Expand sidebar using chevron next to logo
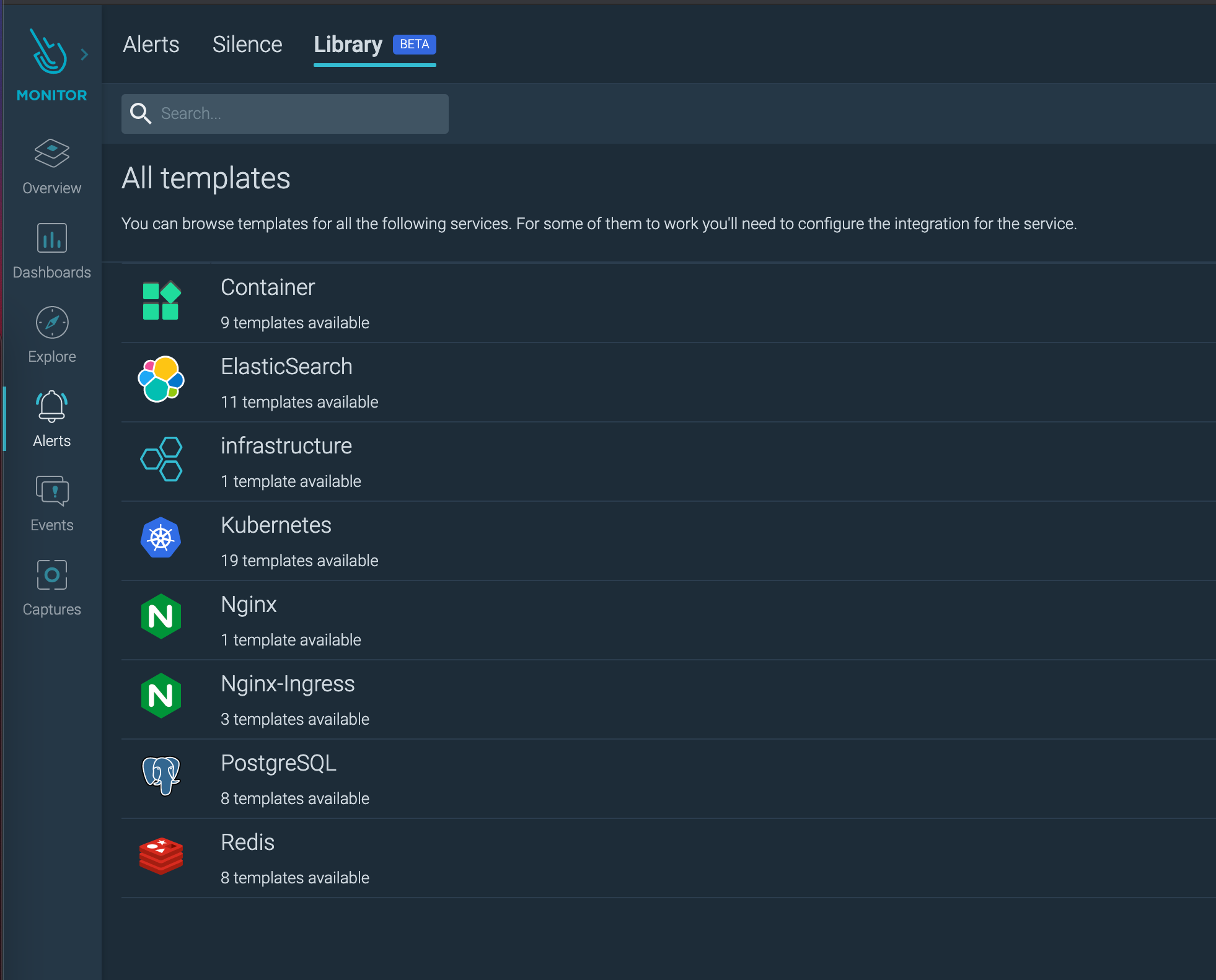Viewport: 1216px width, 980px height. coord(84,55)
